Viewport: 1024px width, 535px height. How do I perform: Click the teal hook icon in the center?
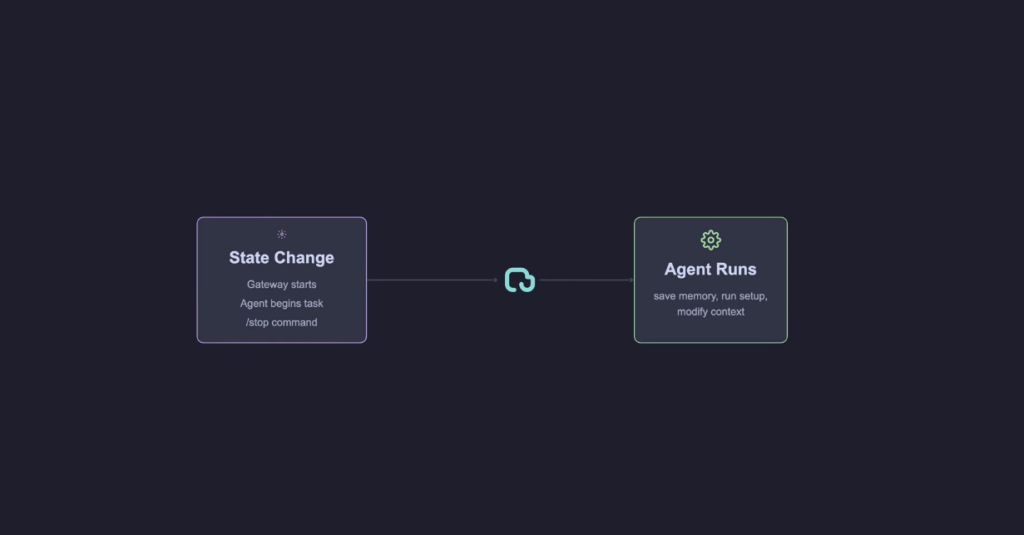[x=520, y=280]
